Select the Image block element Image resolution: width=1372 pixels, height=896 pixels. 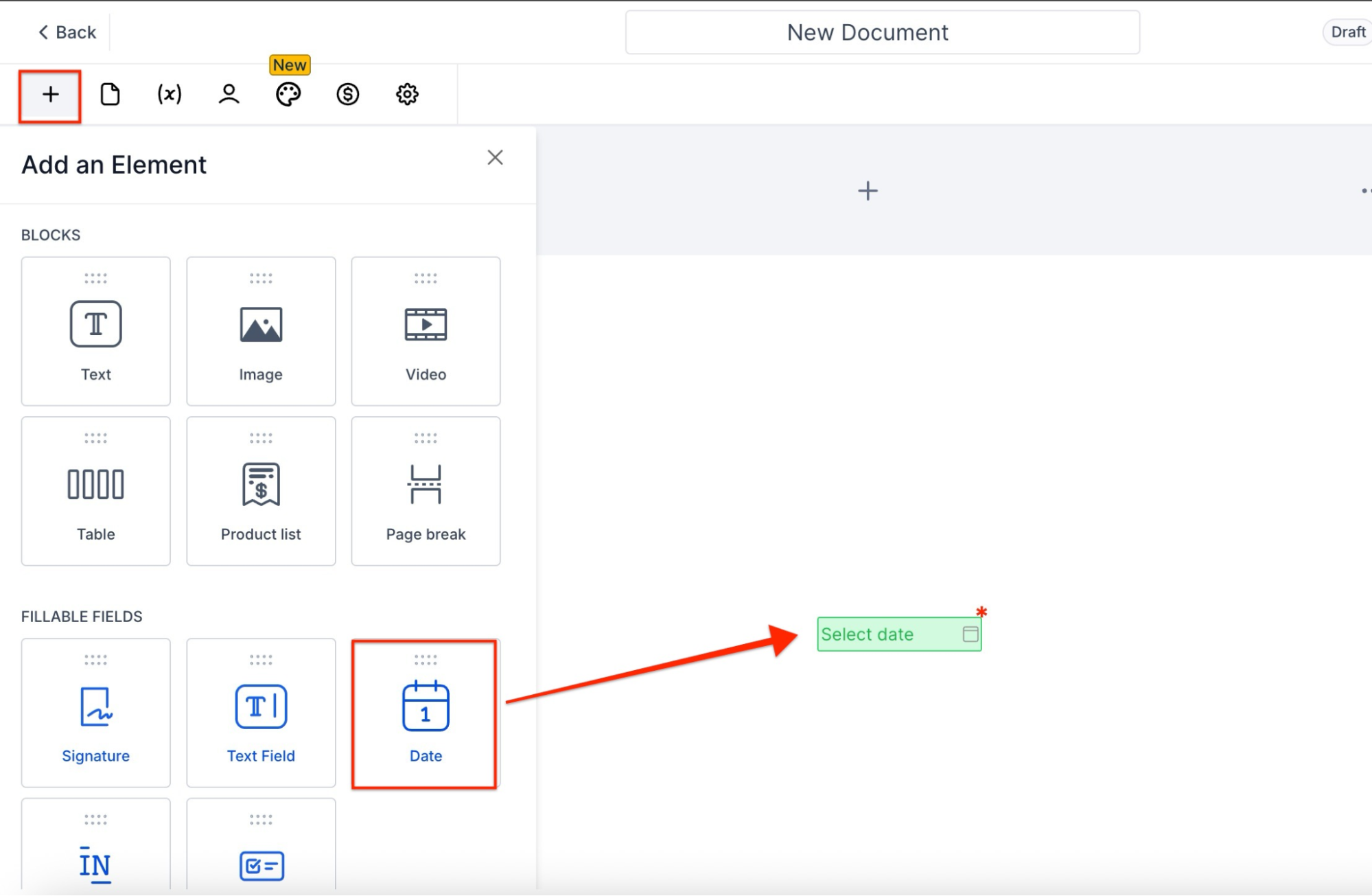coord(261,332)
